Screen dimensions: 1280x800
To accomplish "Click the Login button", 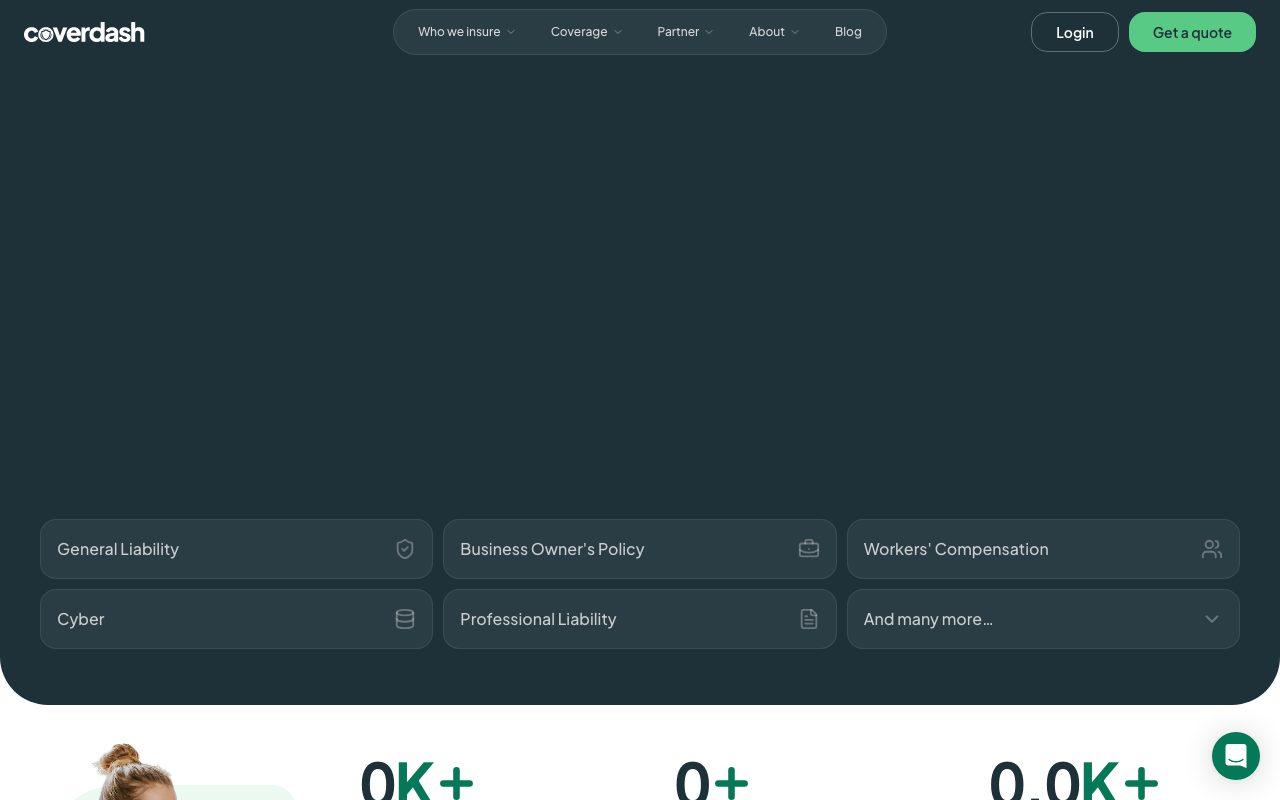I will (1075, 32).
